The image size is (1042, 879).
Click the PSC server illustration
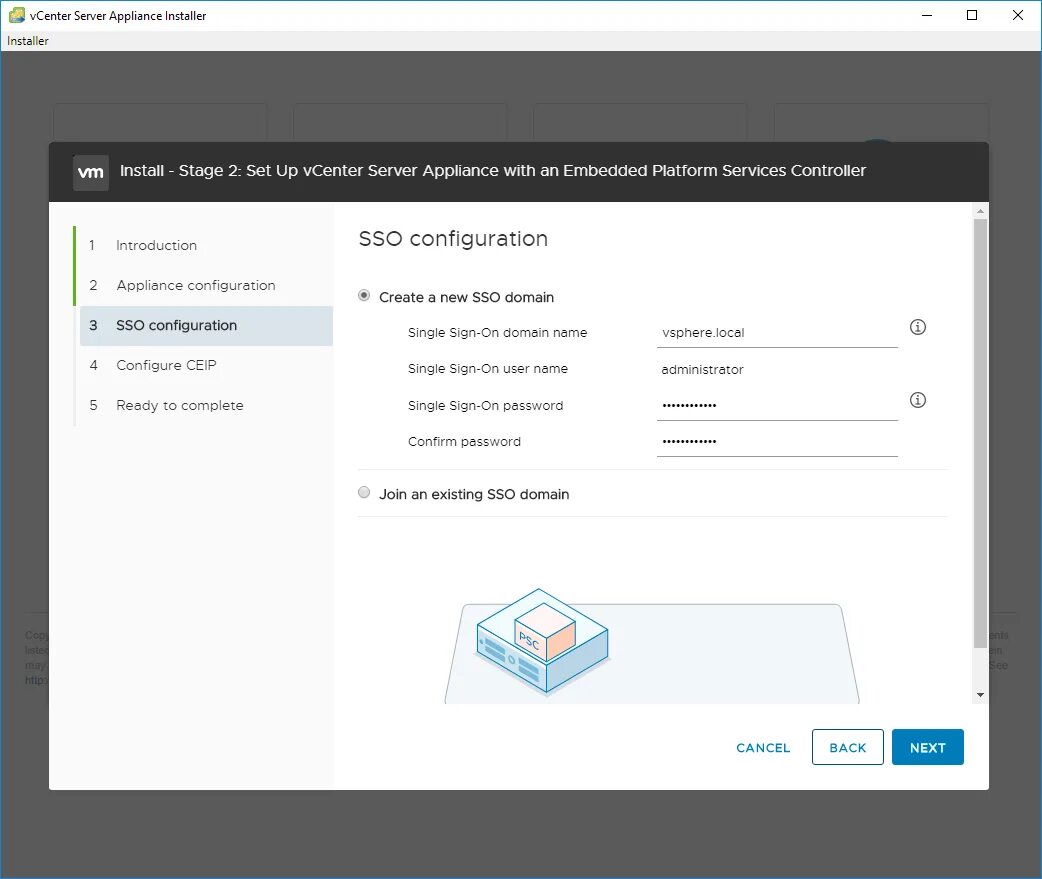(542, 641)
